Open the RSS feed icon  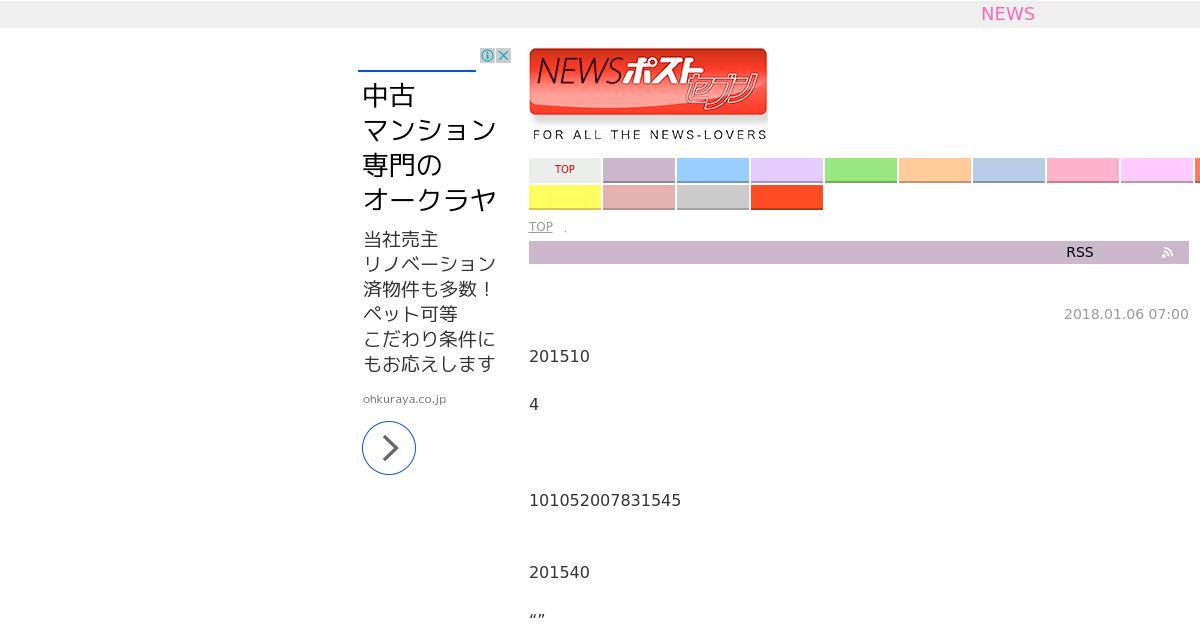(x=1167, y=253)
